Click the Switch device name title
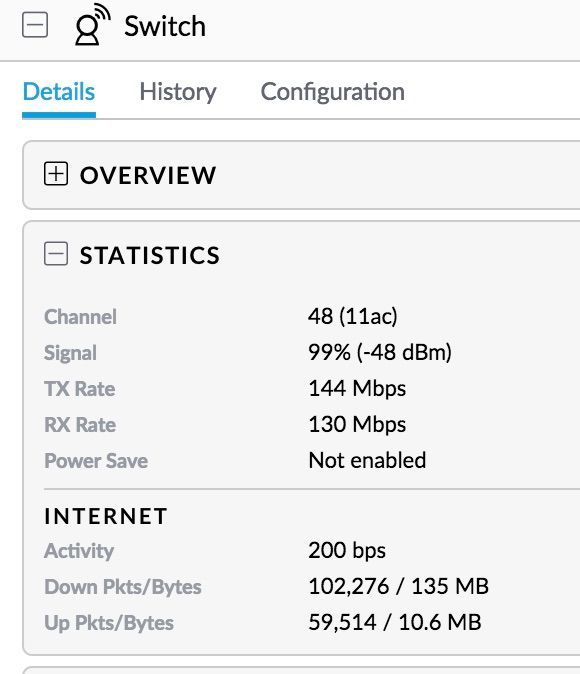580x674 pixels. pyautogui.click(x=165, y=27)
